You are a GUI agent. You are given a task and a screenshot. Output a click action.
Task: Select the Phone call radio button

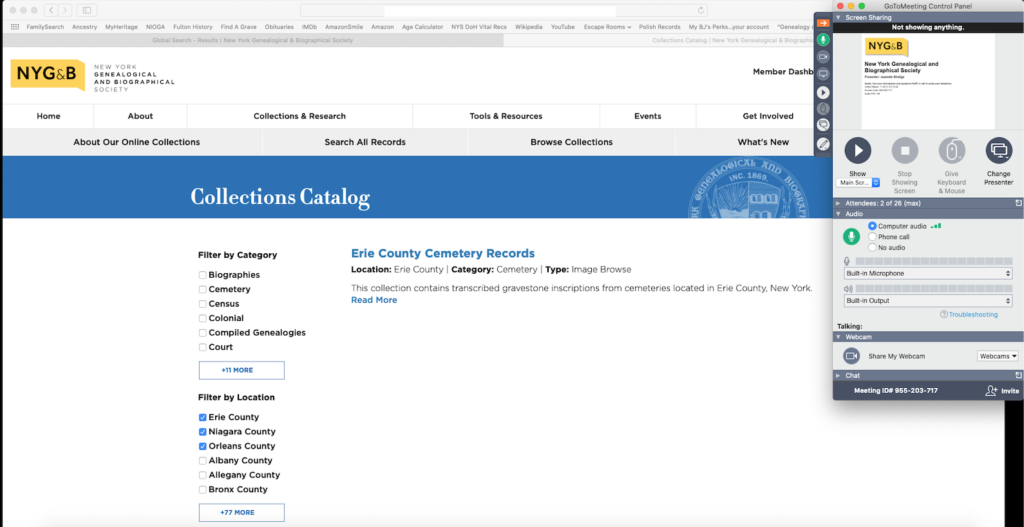coord(872,237)
